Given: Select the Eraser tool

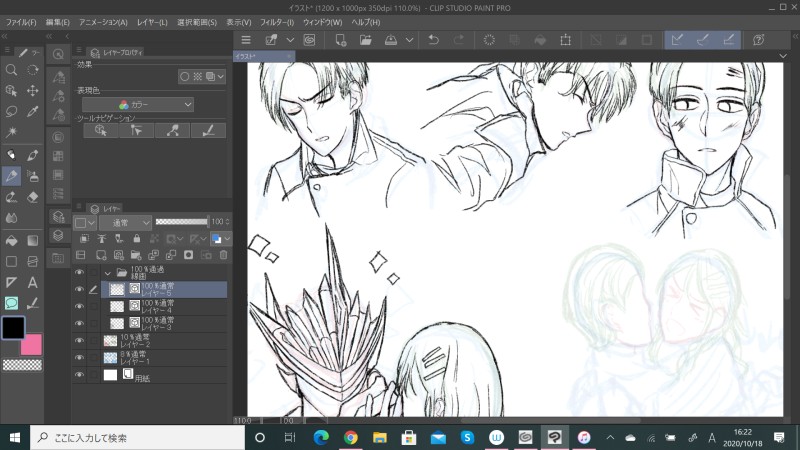Looking at the screenshot, I should pyautogui.click(x=33, y=197).
